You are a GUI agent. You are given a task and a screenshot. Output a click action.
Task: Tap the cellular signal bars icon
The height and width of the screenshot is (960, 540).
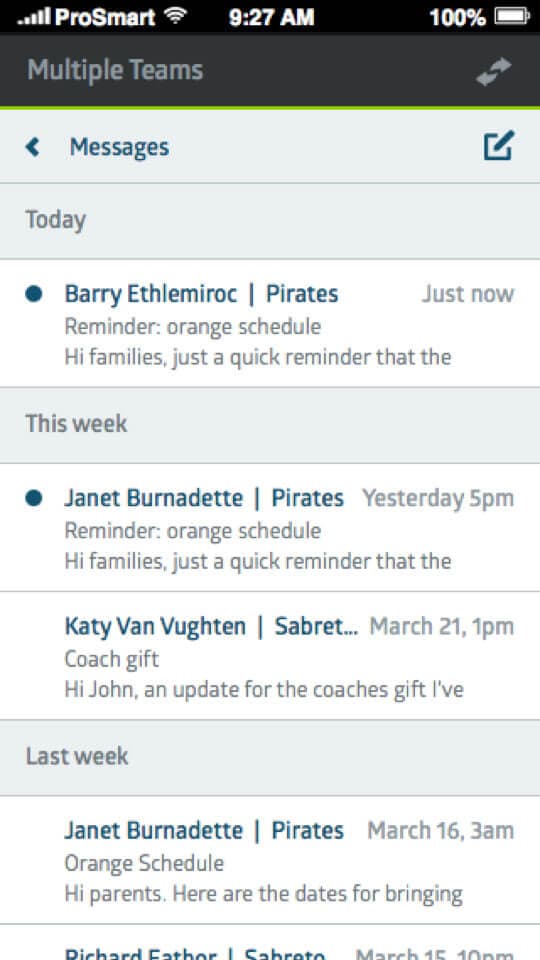[x=34, y=17]
